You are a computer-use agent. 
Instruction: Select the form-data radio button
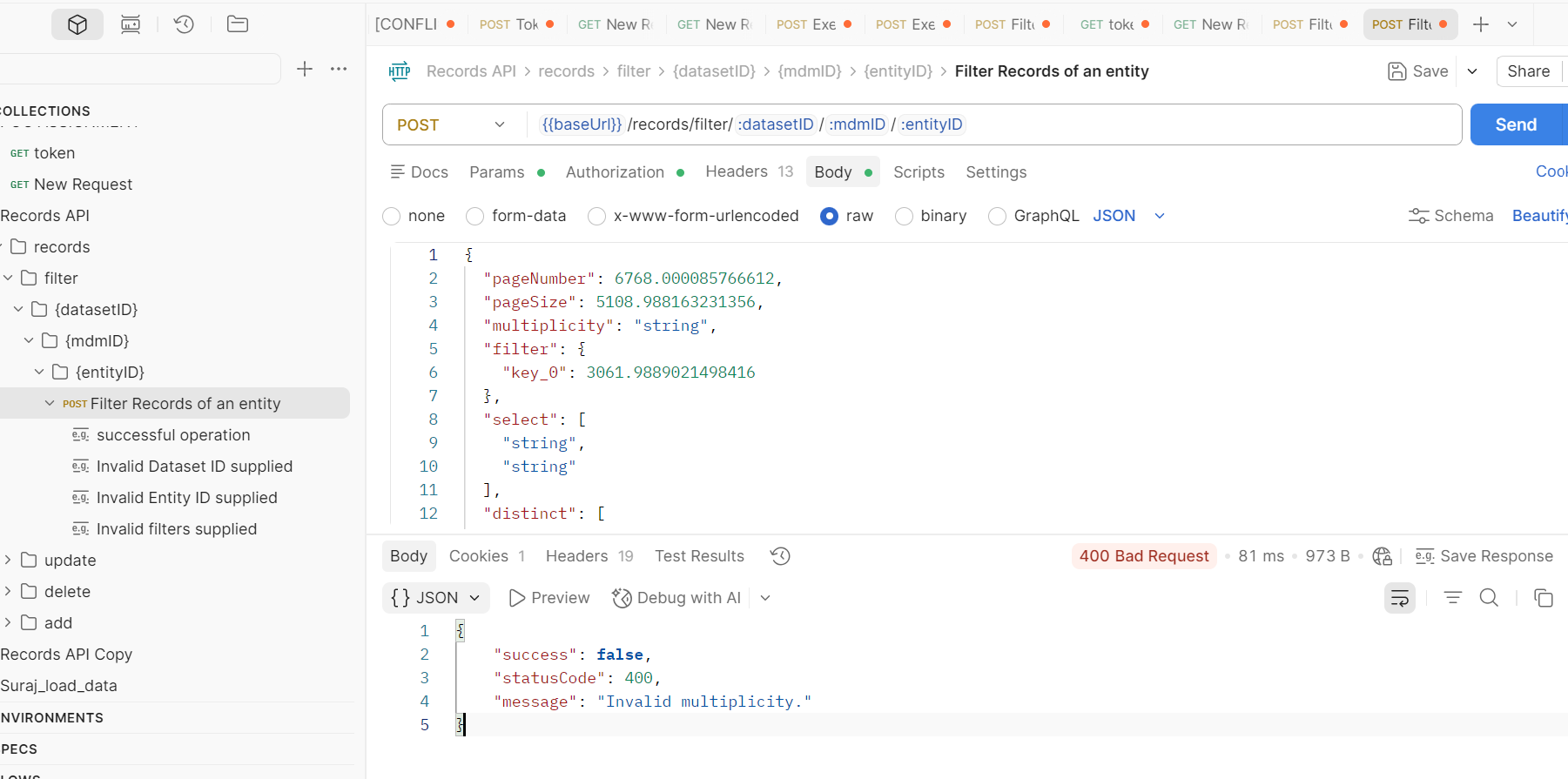[x=475, y=216]
